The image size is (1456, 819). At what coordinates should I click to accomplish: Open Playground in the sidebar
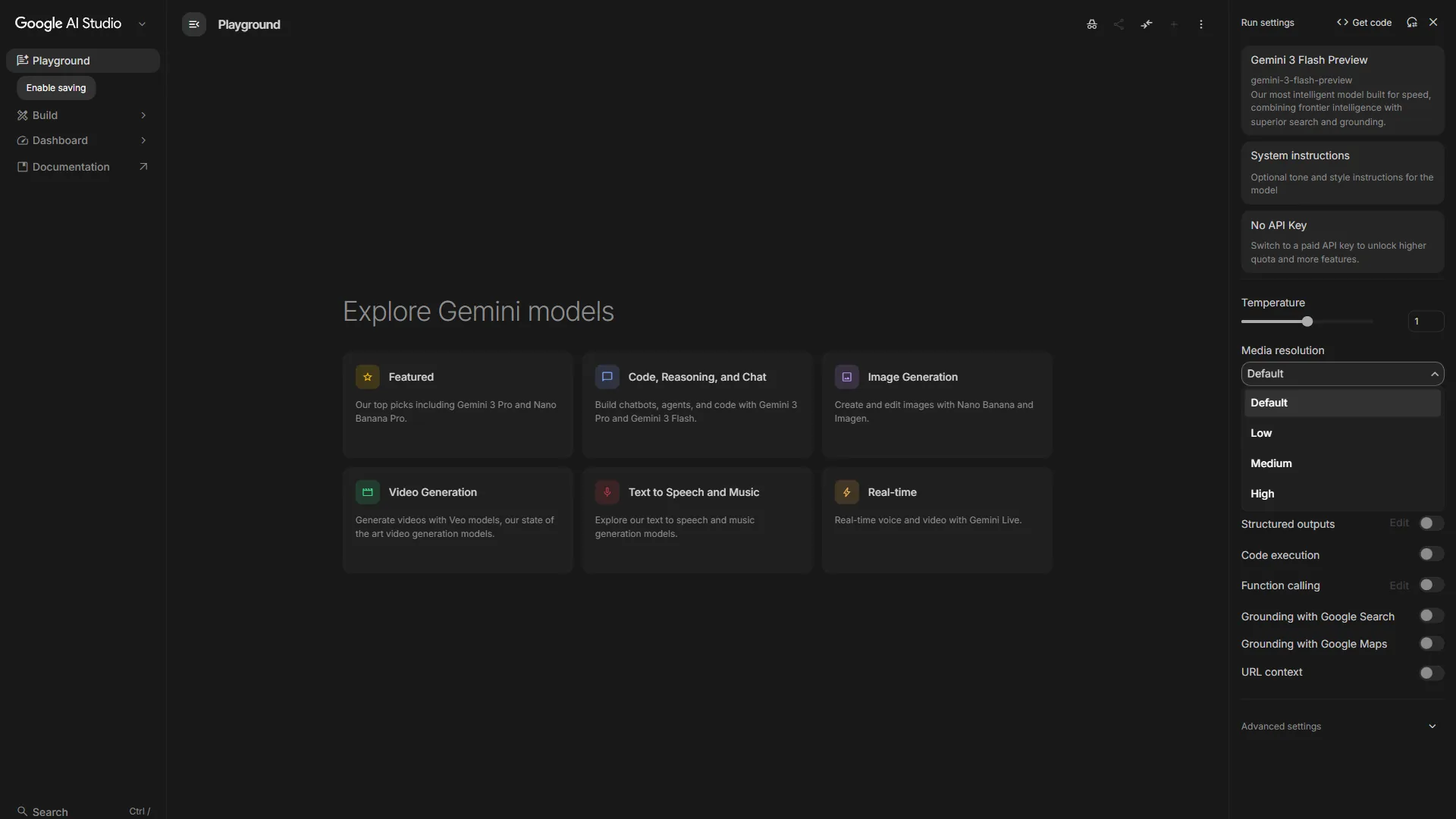(x=83, y=61)
